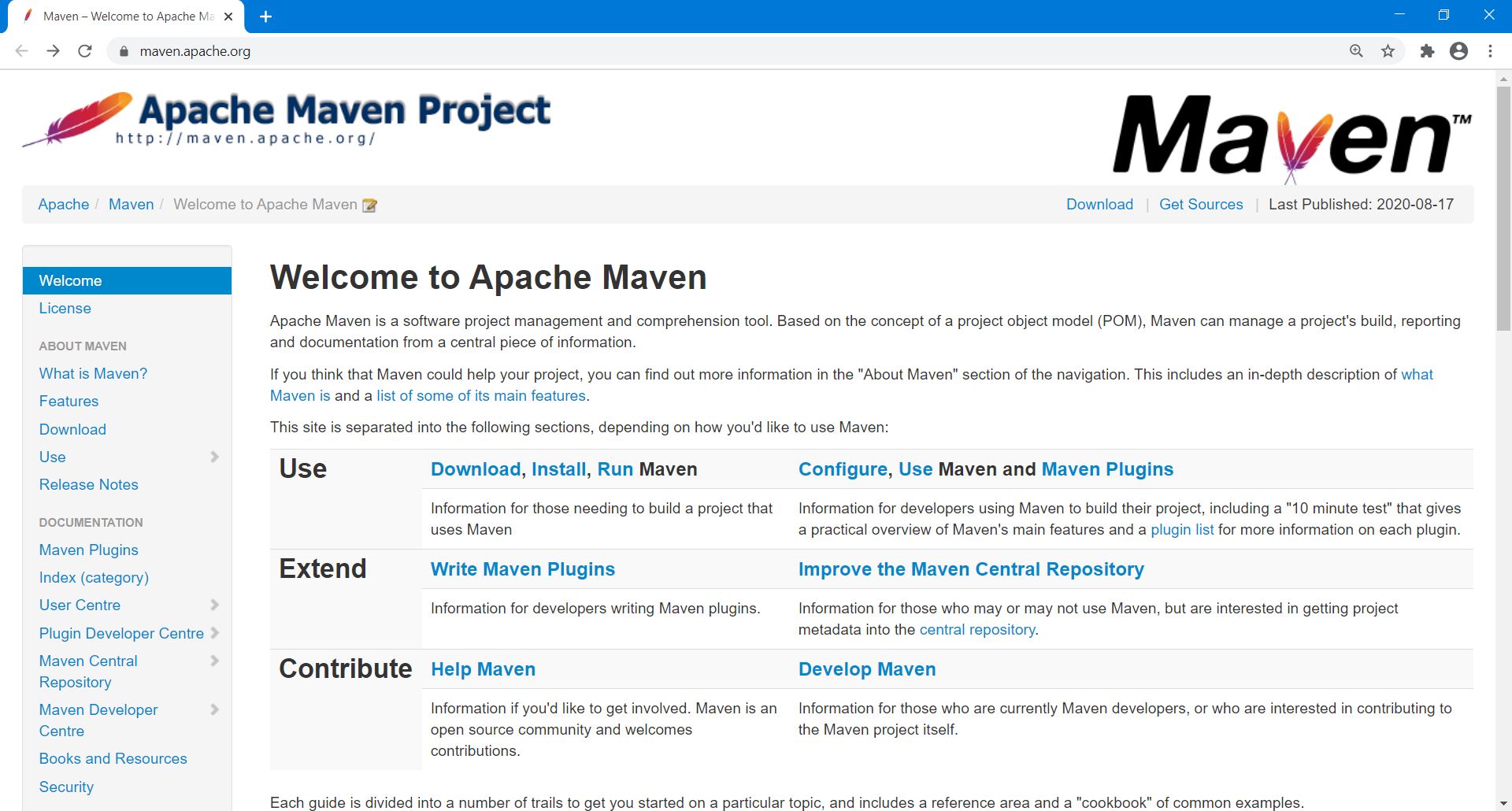
Task: Close the Maven browser tab
Action: 228,17
